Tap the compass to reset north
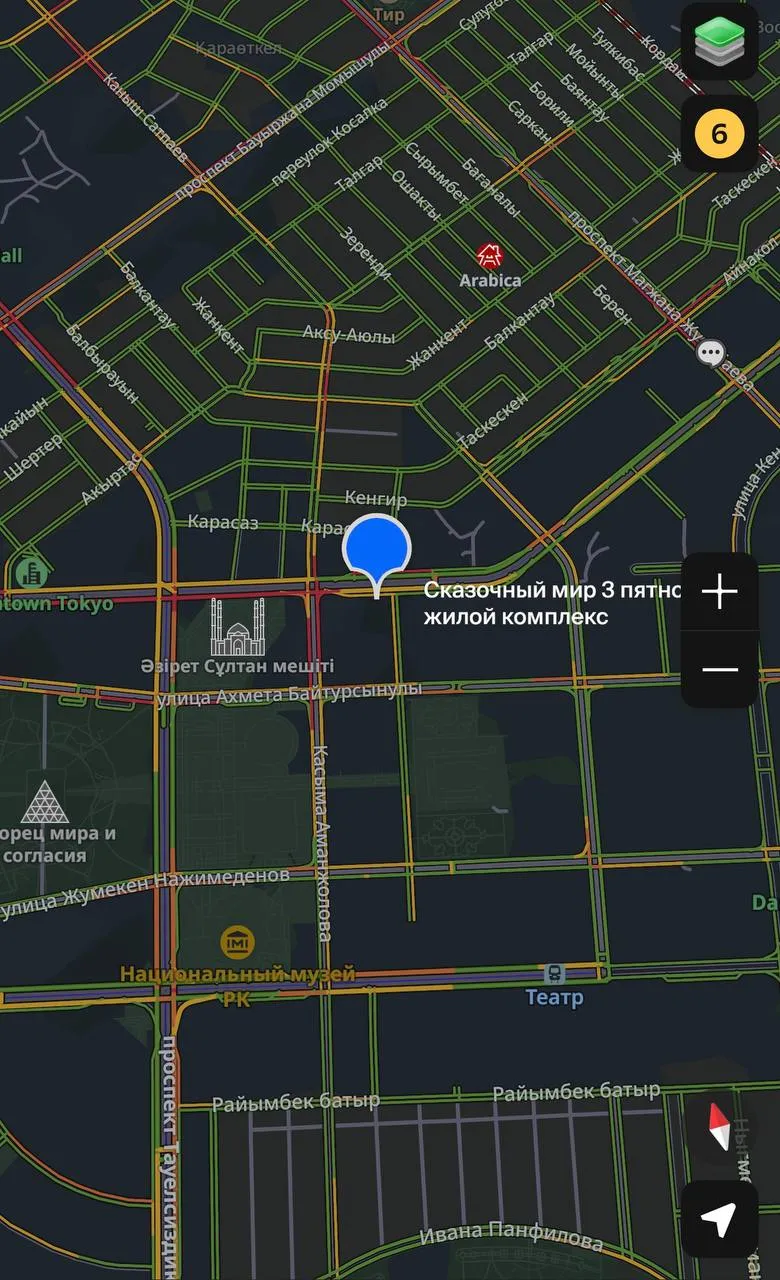The image size is (780, 1280). point(719,1127)
